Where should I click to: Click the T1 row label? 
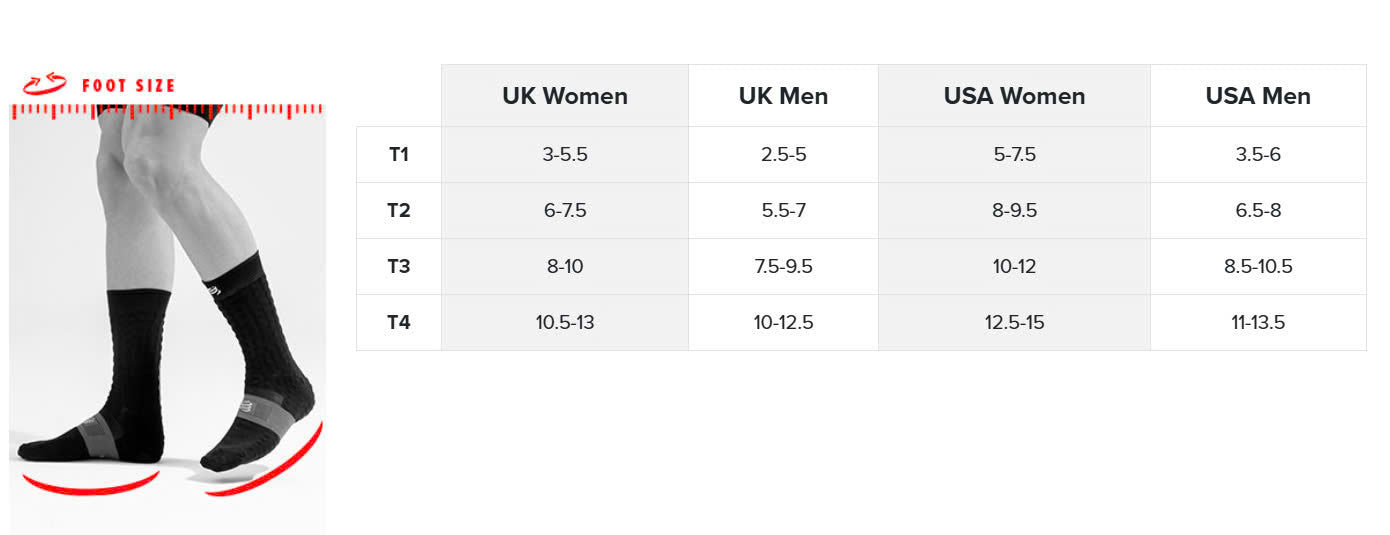click(x=399, y=155)
